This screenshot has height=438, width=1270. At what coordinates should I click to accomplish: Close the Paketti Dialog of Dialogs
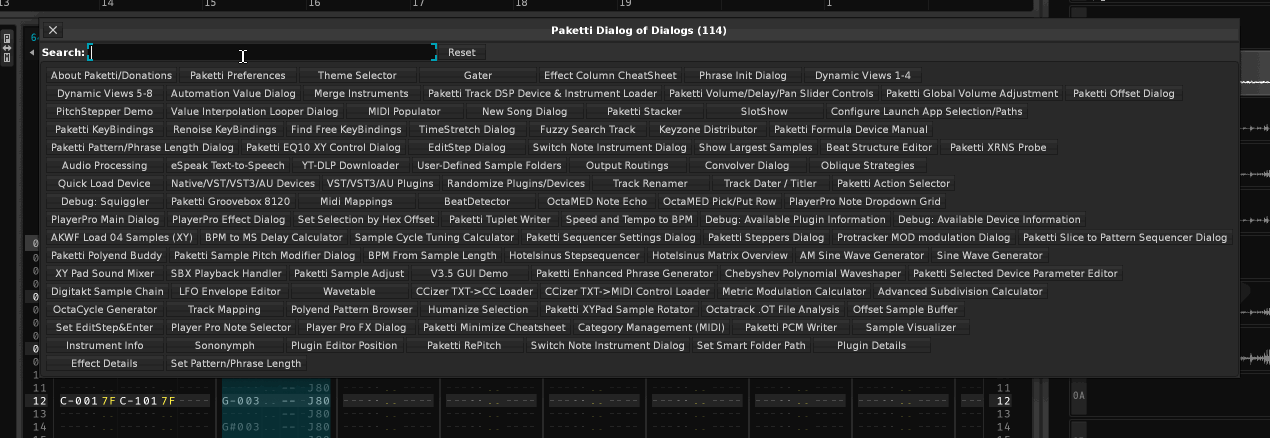click(x=53, y=31)
